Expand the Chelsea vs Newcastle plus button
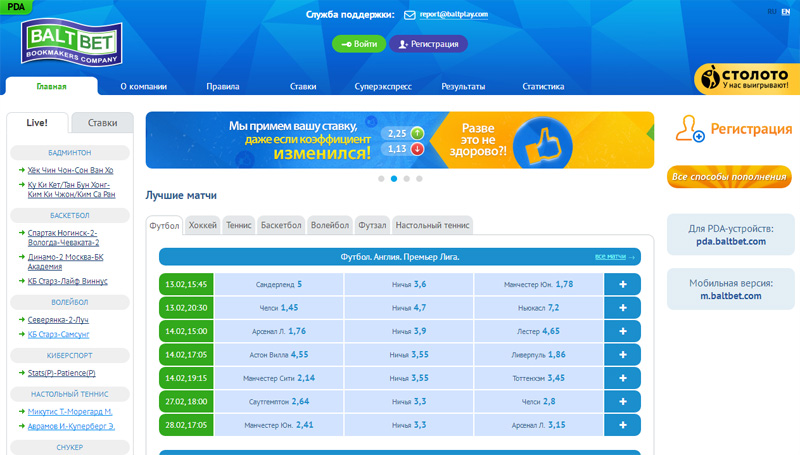 (x=622, y=308)
